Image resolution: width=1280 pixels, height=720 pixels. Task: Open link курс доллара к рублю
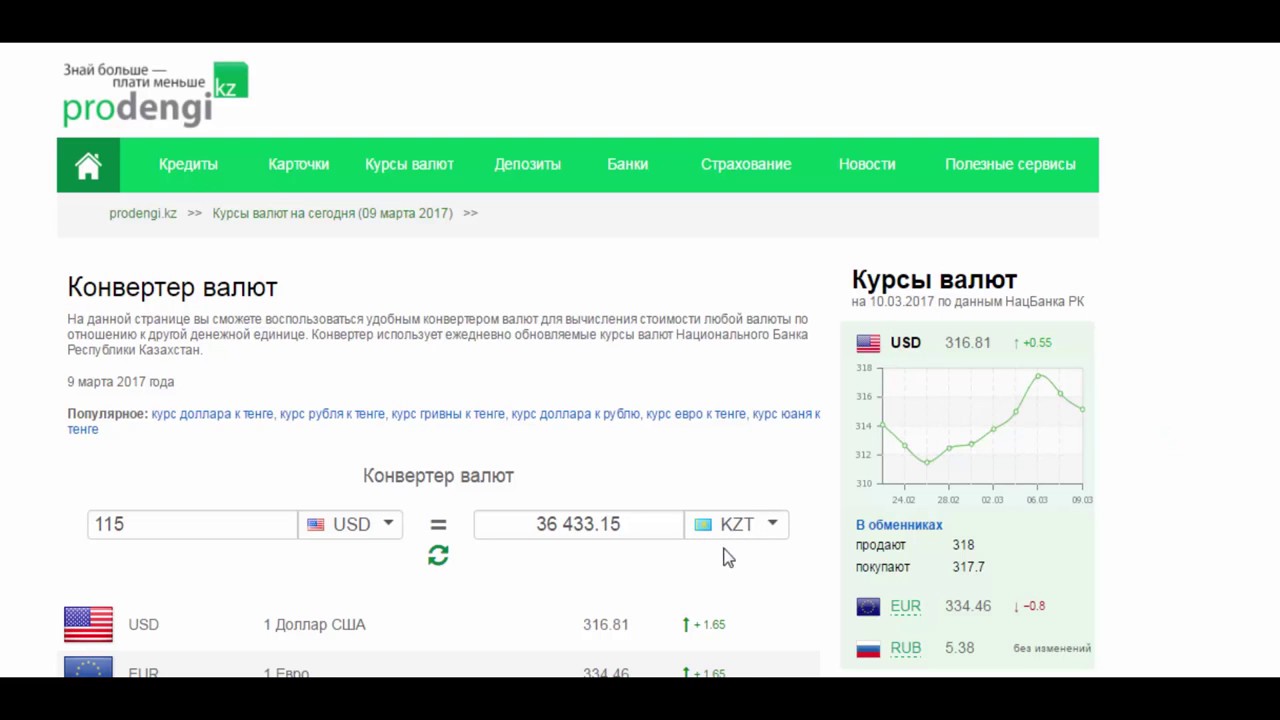[575, 414]
